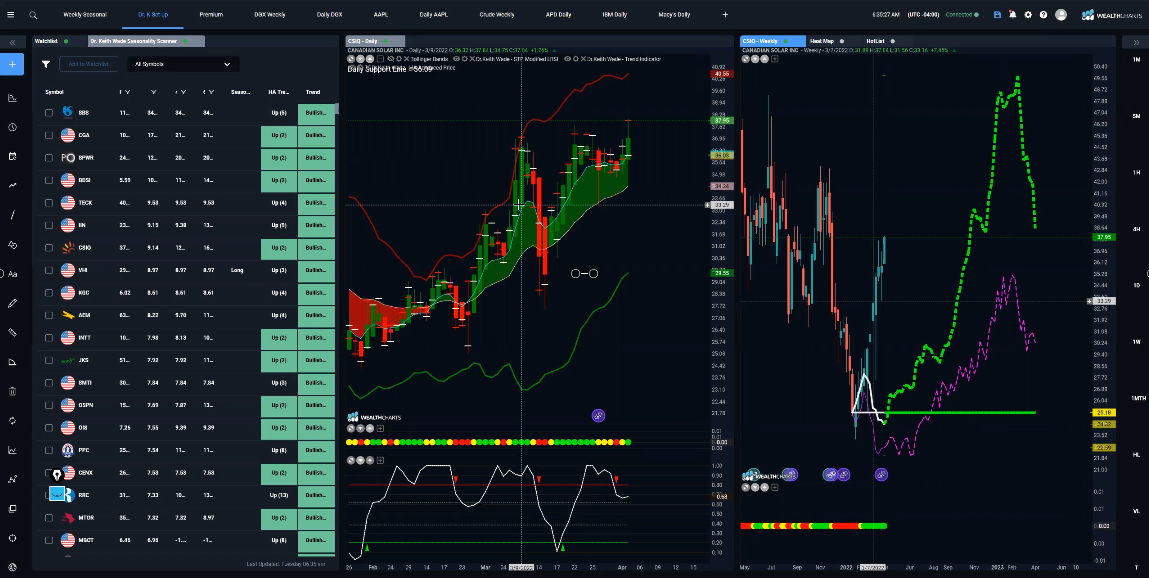
Task: Select the pencil drawing tool
Action: 12,303
